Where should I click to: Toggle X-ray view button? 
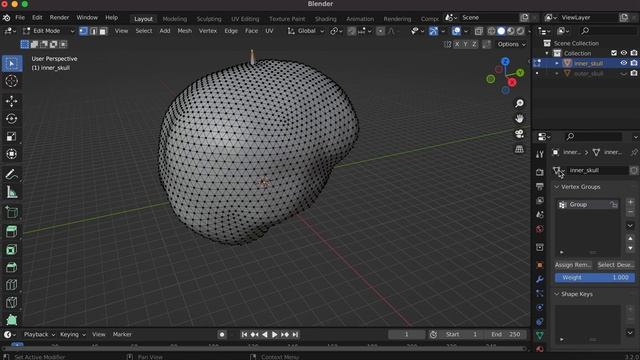pyautogui.click(x=478, y=31)
